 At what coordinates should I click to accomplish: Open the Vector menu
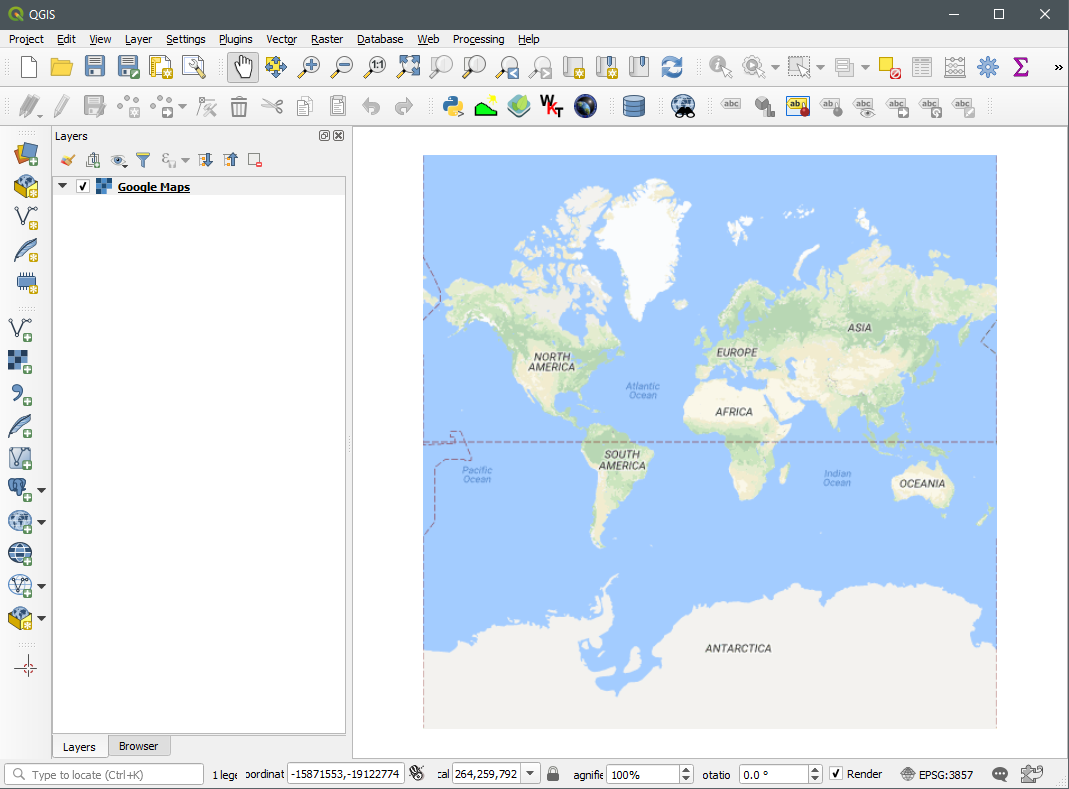coord(281,39)
